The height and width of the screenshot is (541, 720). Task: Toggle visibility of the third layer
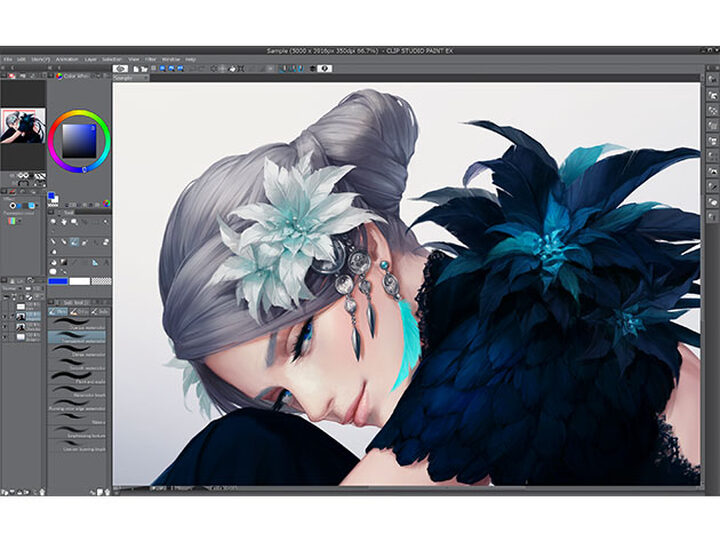(x=6, y=328)
